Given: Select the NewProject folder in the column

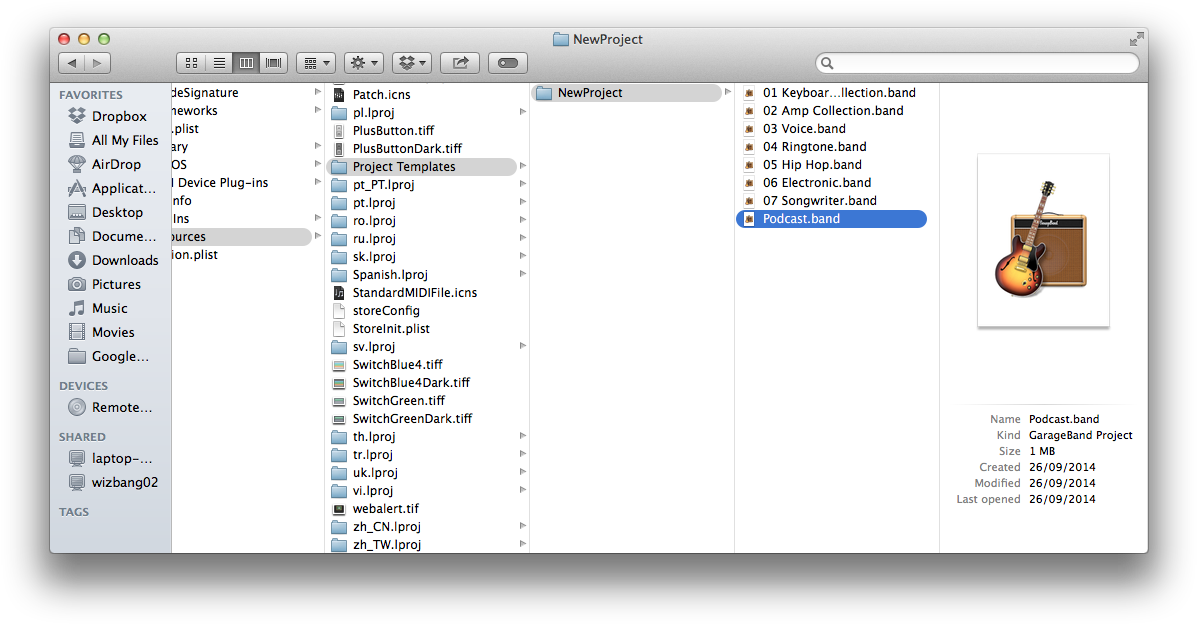Looking at the screenshot, I should pyautogui.click(x=626, y=92).
